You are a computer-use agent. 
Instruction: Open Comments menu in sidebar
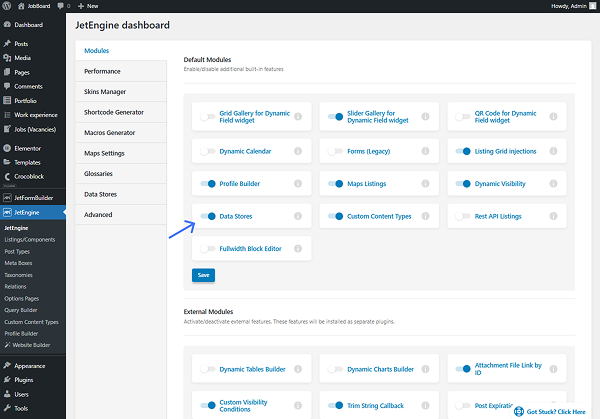pyautogui.click(x=33, y=86)
